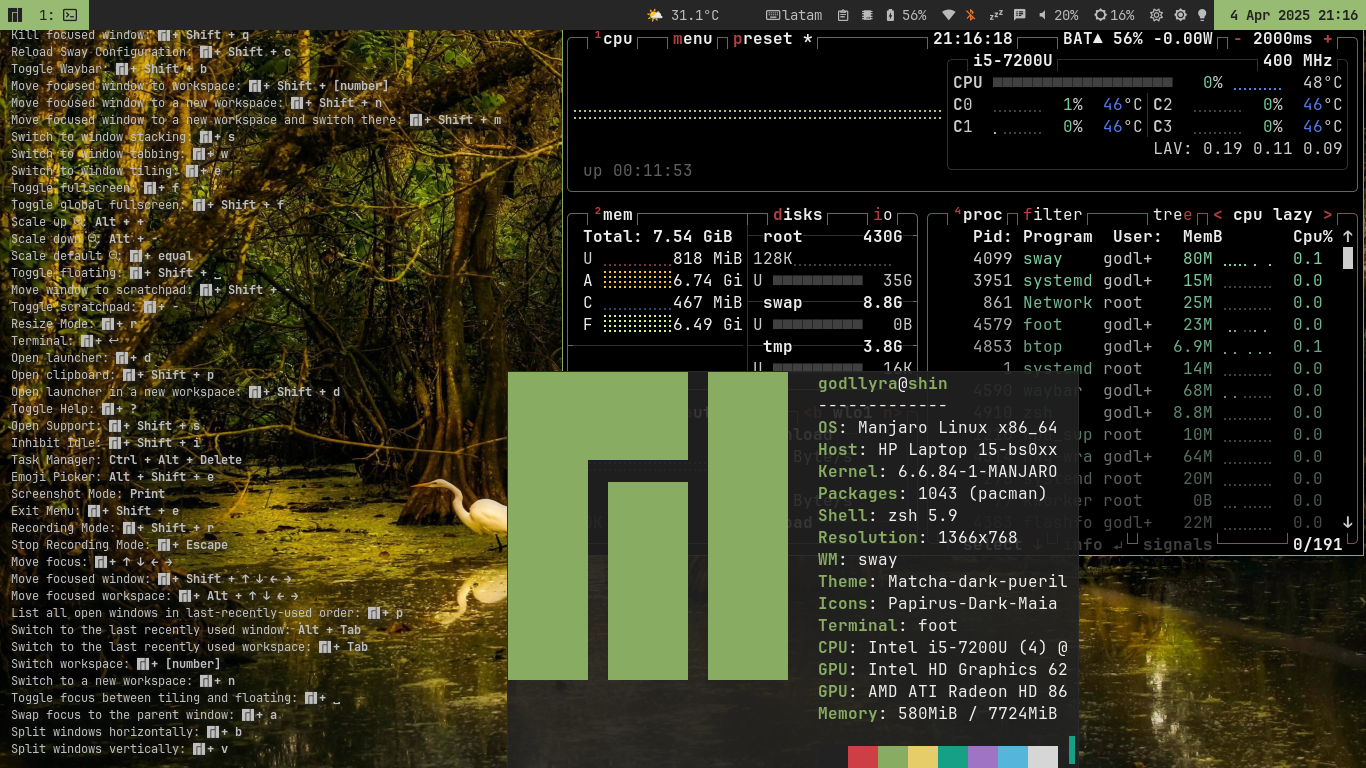
Task: Toggle tree view in btop proc panel
Action: [x=1173, y=214]
